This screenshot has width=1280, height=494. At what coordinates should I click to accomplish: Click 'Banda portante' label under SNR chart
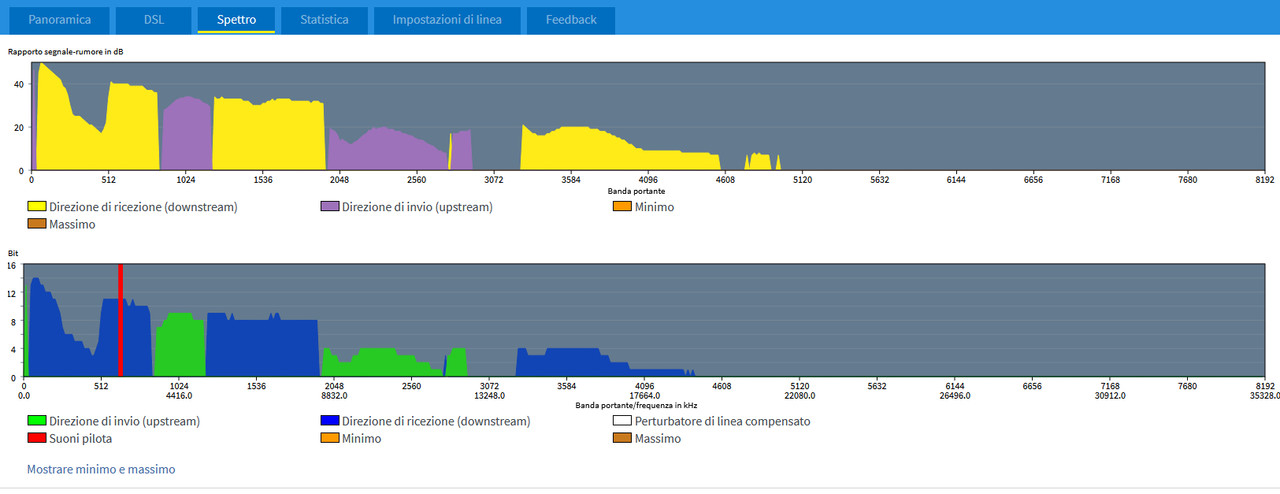click(x=636, y=190)
